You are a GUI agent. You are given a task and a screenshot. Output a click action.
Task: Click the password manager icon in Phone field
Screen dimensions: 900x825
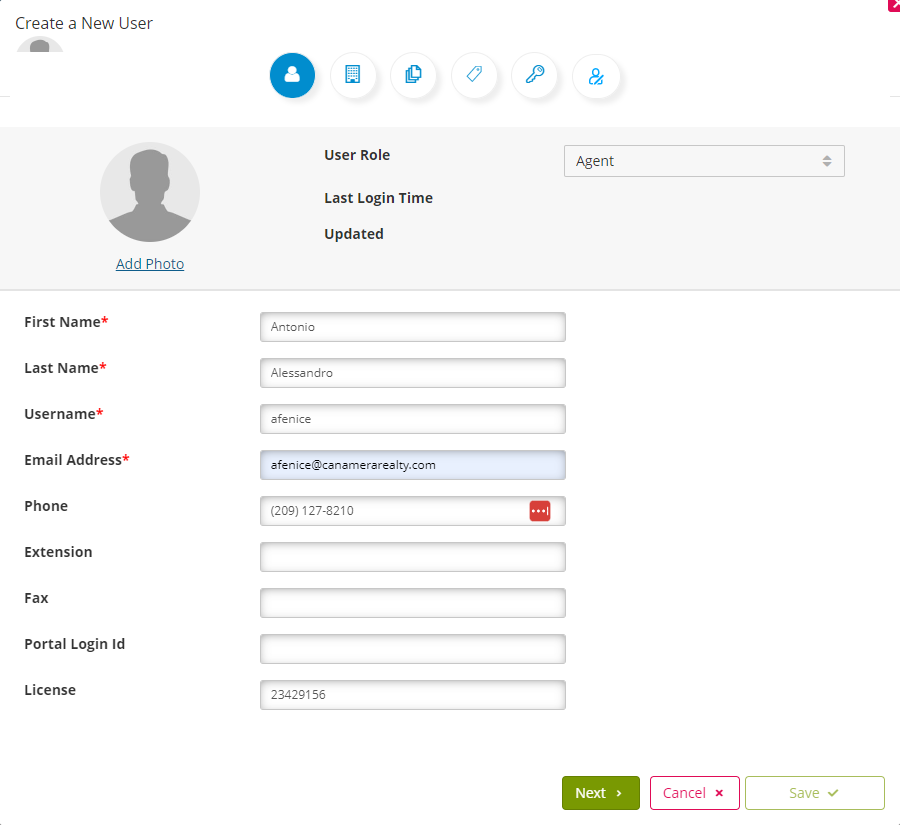[x=540, y=510]
